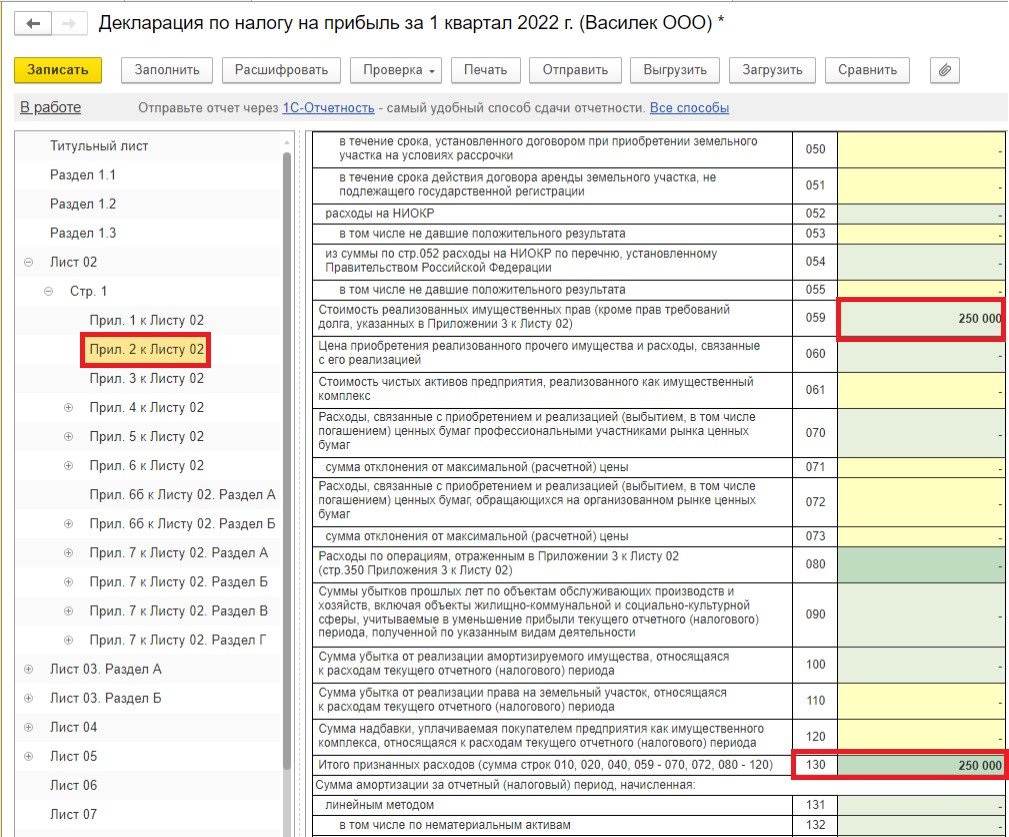This screenshot has height=837, width=1009.
Task: Expand Прил. 7 к Листу 02. Раздел Б
Action: click(x=68, y=582)
